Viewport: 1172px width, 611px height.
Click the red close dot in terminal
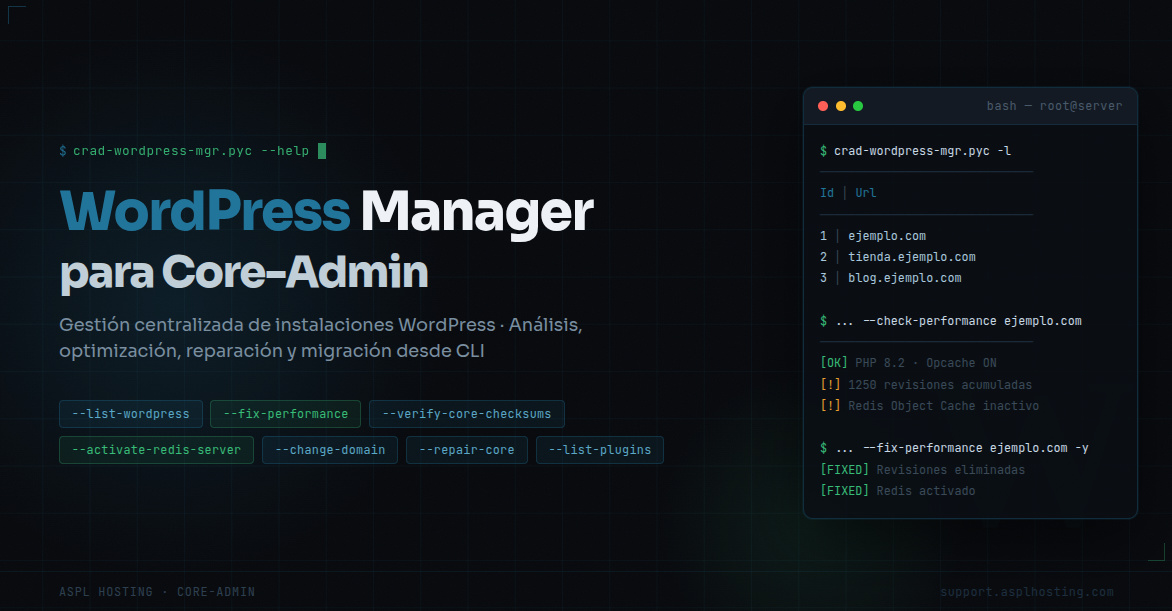point(823,106)
